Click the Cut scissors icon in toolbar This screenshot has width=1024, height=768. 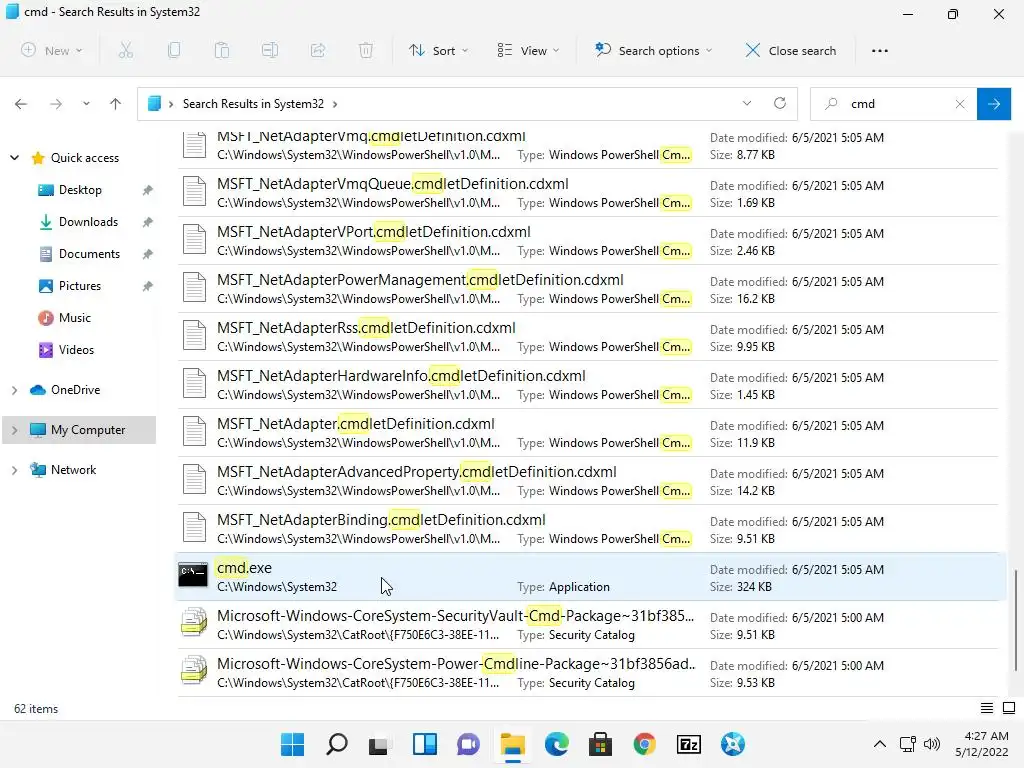tap(125, 50)
